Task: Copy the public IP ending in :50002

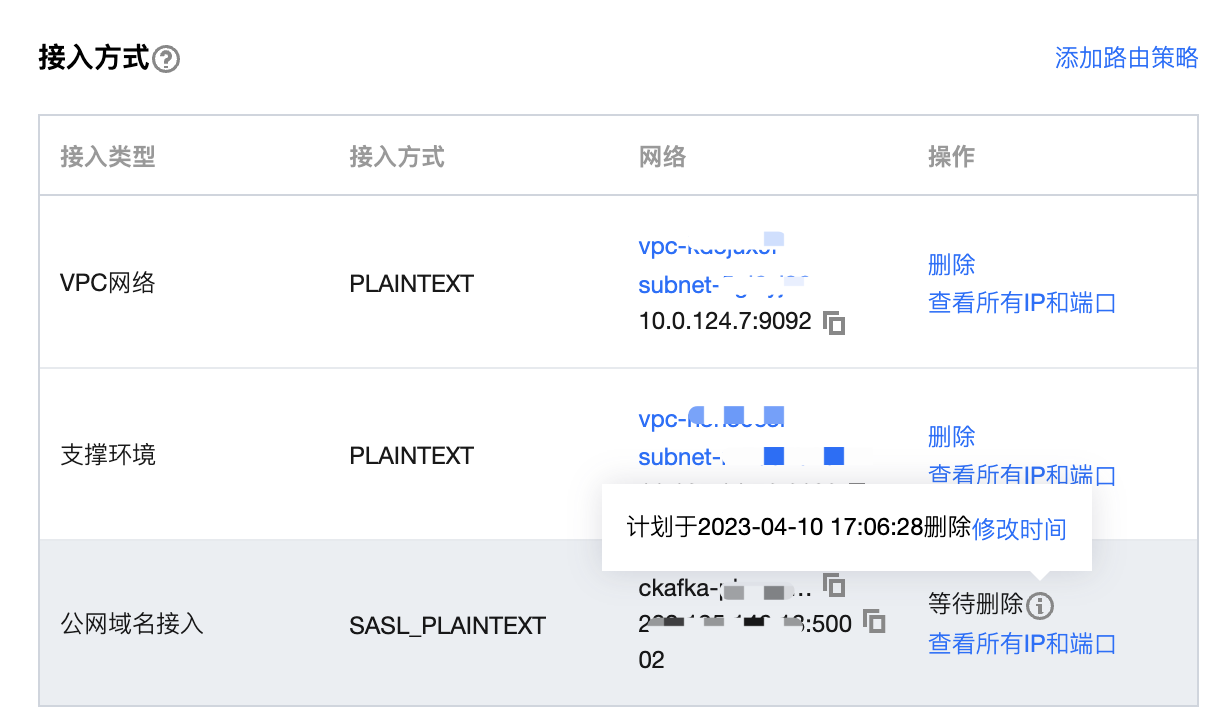Action: [x=874, y=622]
